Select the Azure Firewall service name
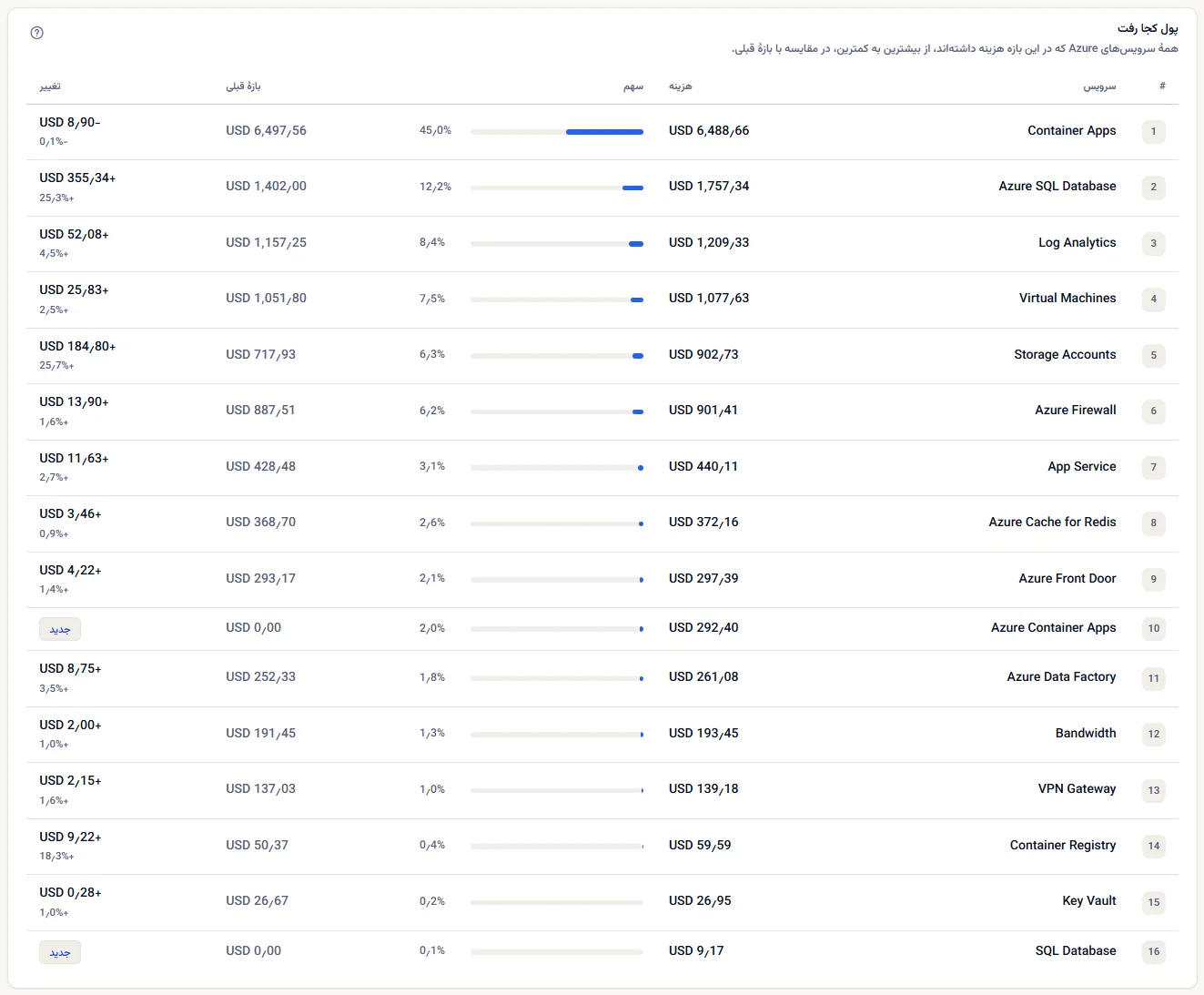1204x995 pixels. (1076, 410)
